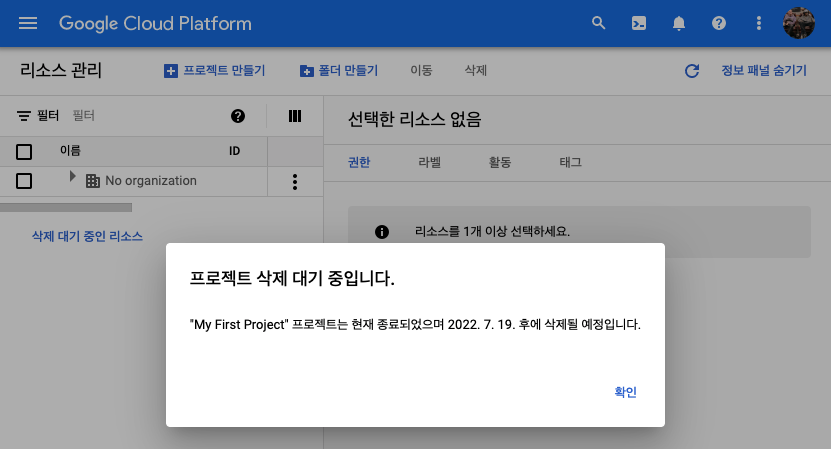Click the No organization building icon
Image resolution: width=831 pixels, height=449 pixels.
point(93,181)
